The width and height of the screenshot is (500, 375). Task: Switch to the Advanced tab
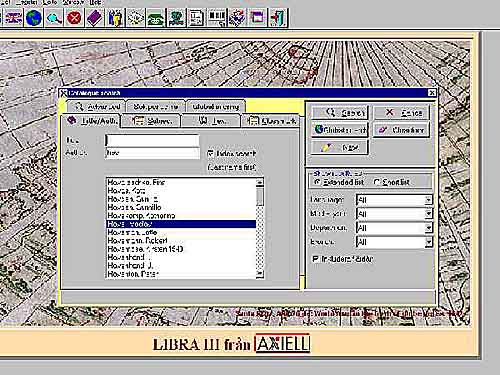click(96, 107)
